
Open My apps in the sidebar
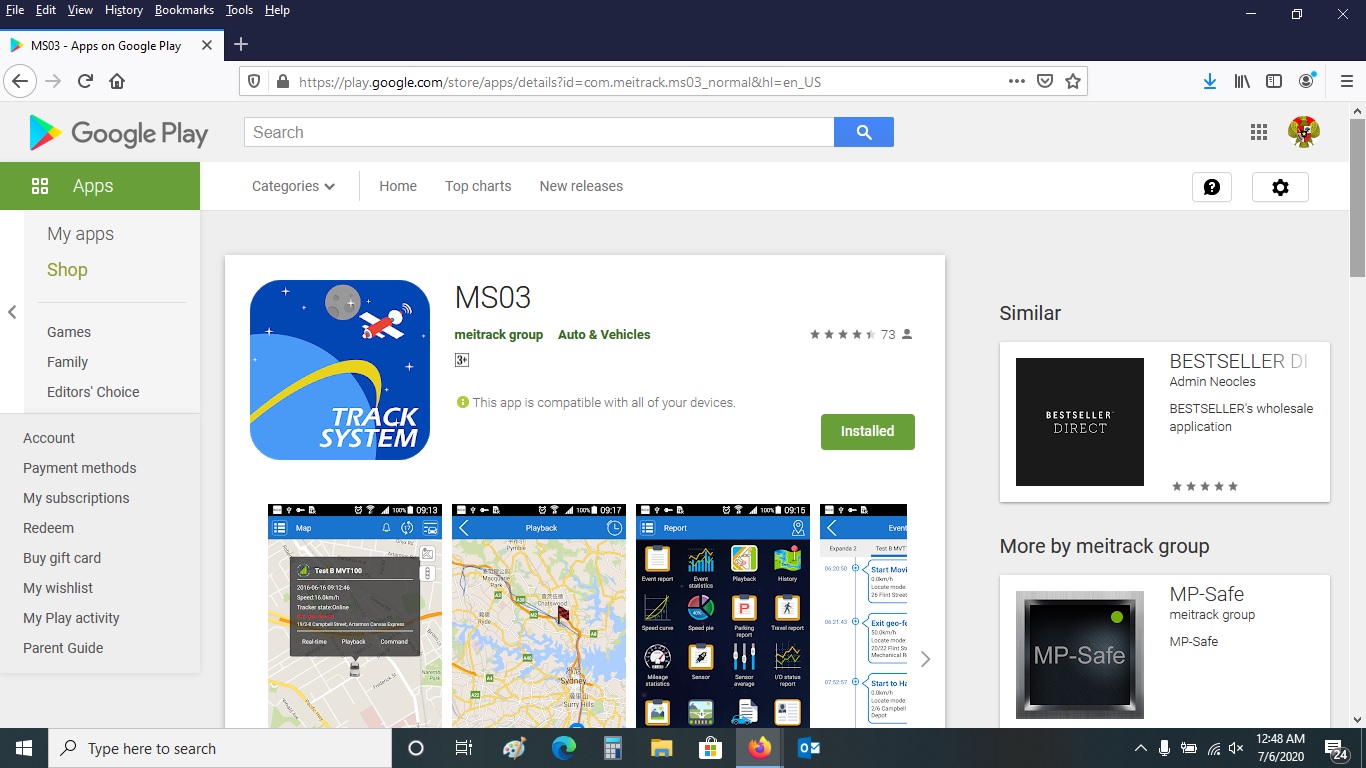[81, 234]
